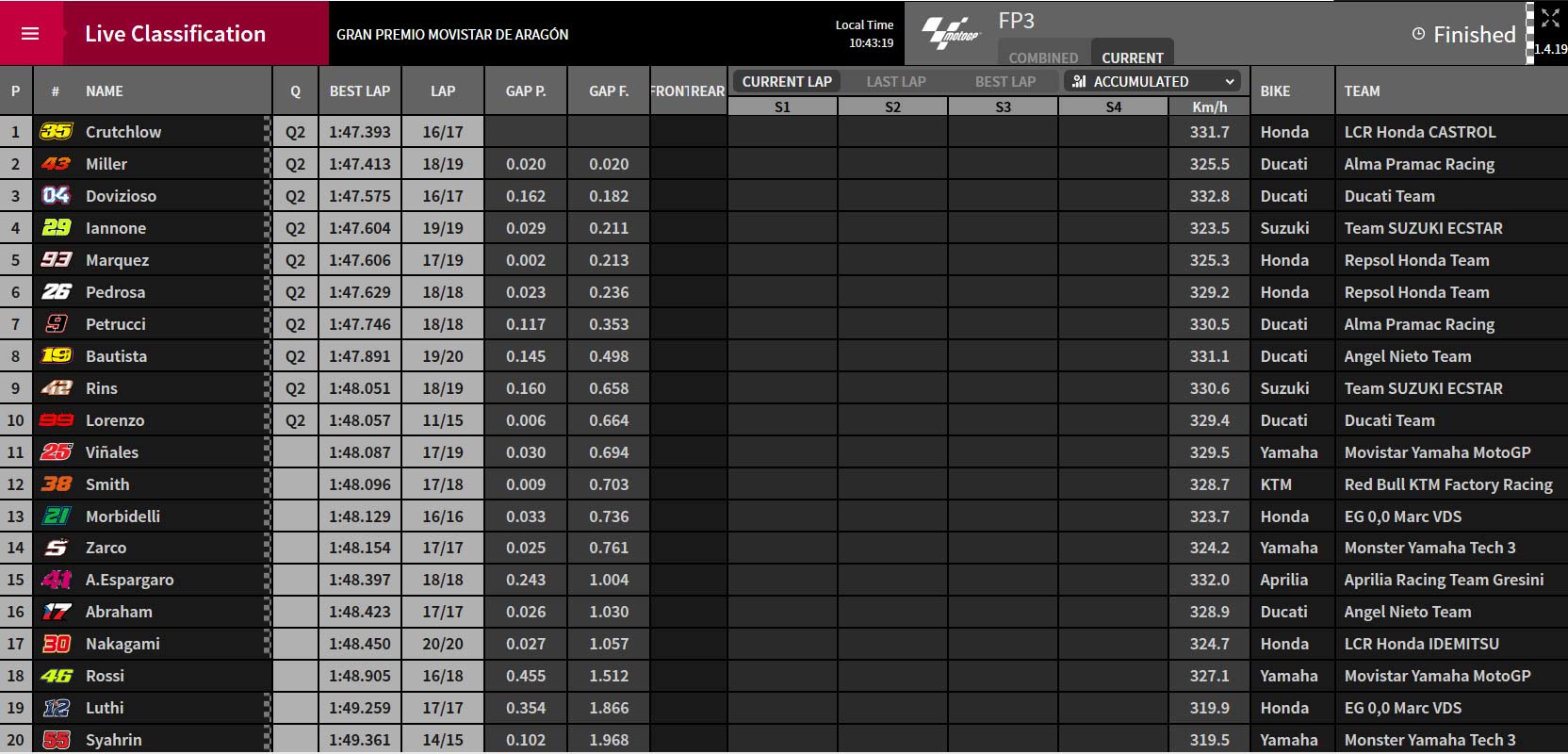Toggle fullscreen expand icon
The width and height of the screenshot is (1568, 754).
click(1550, 17)
